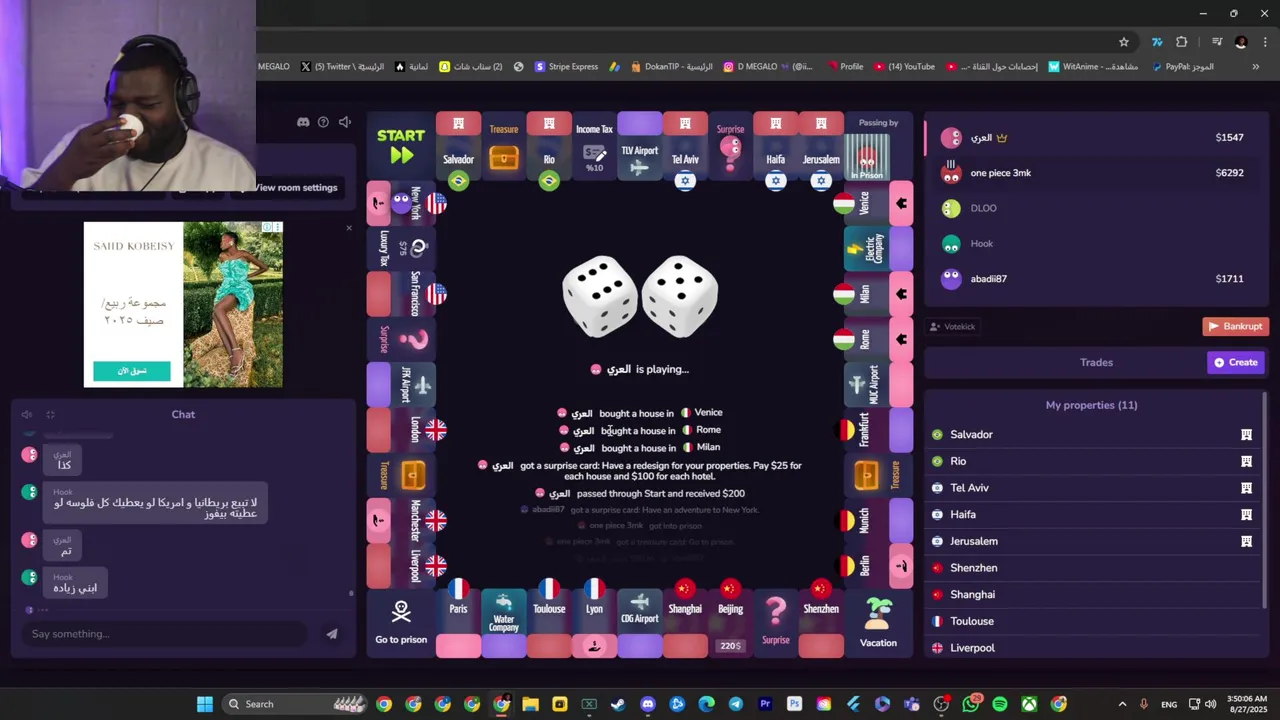Select player DLOO in player list

[1096, 208]
